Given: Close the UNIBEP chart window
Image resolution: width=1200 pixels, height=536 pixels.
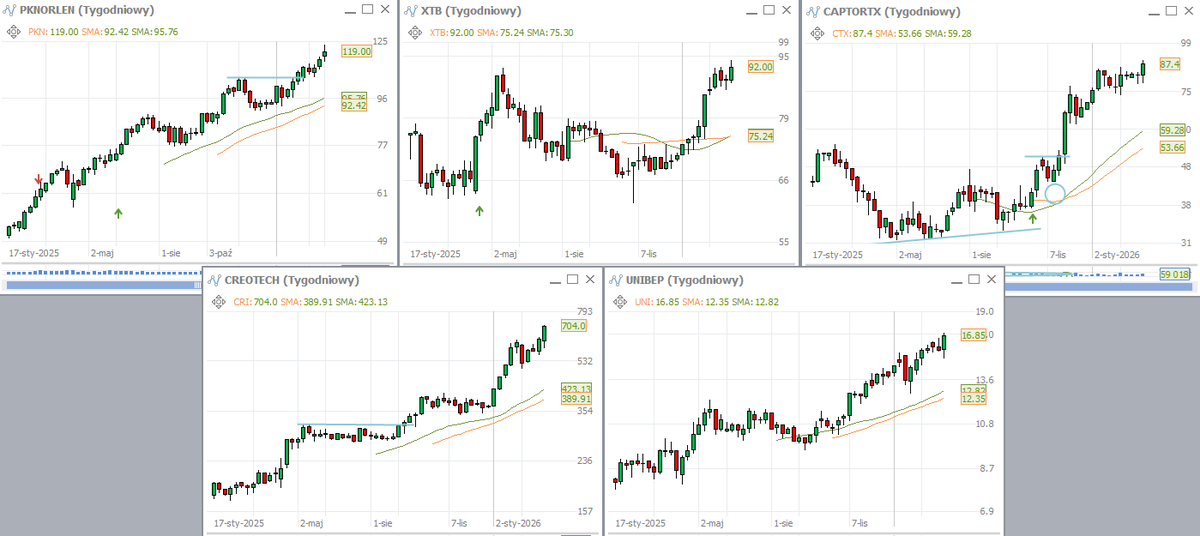Looking at the screenshot, I should pyautogui.click(x=993, y=279).
